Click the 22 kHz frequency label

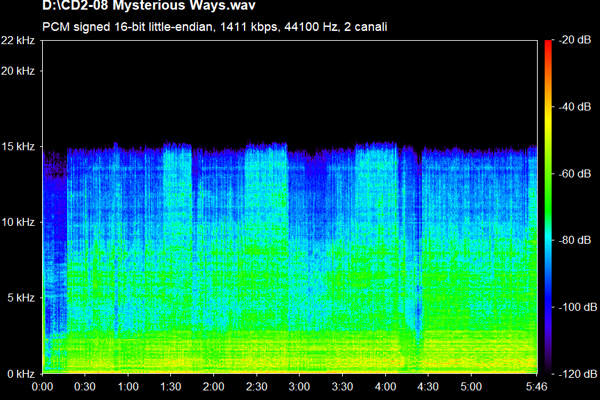pos(18,40)
